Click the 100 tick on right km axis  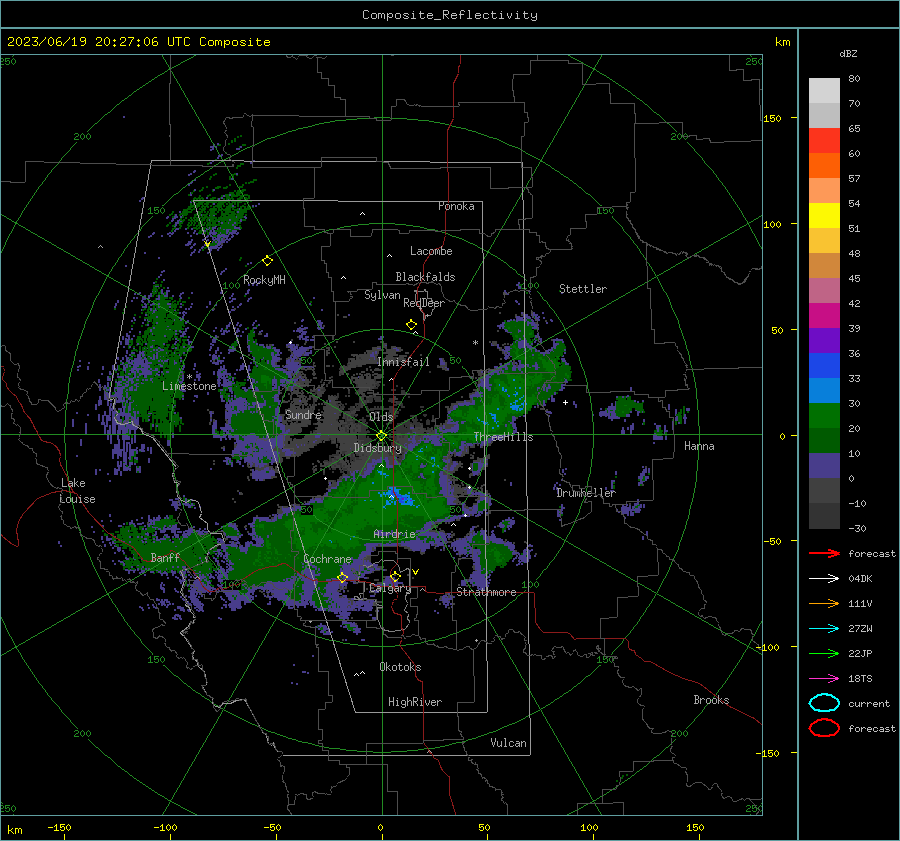(772, 224)
